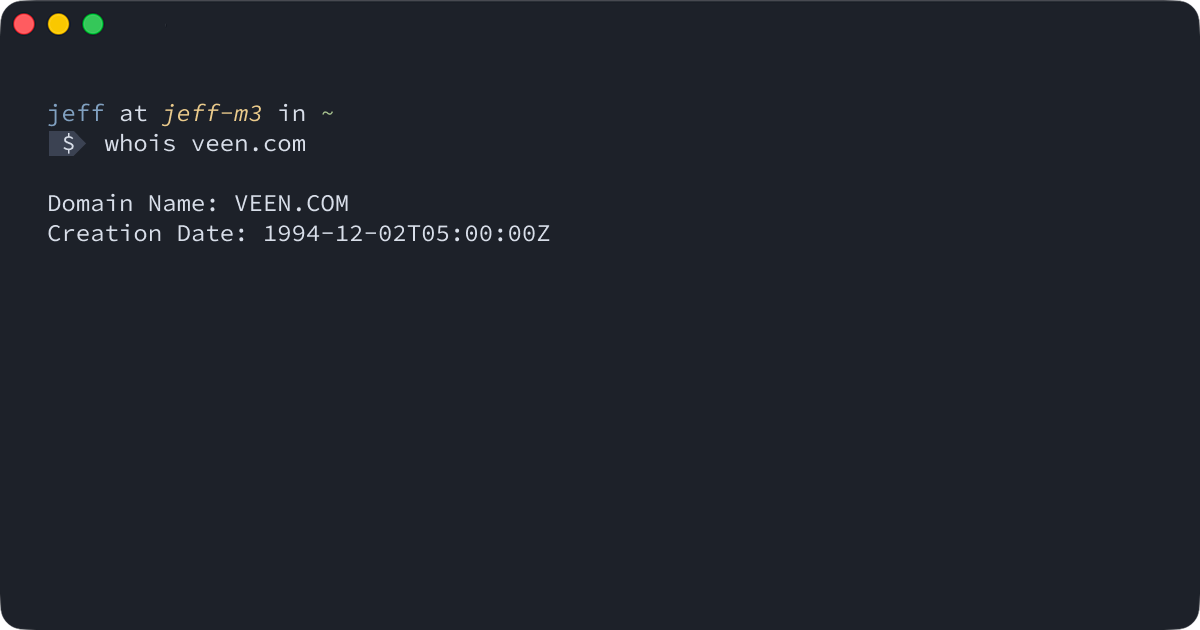Click the whois command word
This screenshot has height=630, width=1200.
pyautogui.click(x=140, y=144)
